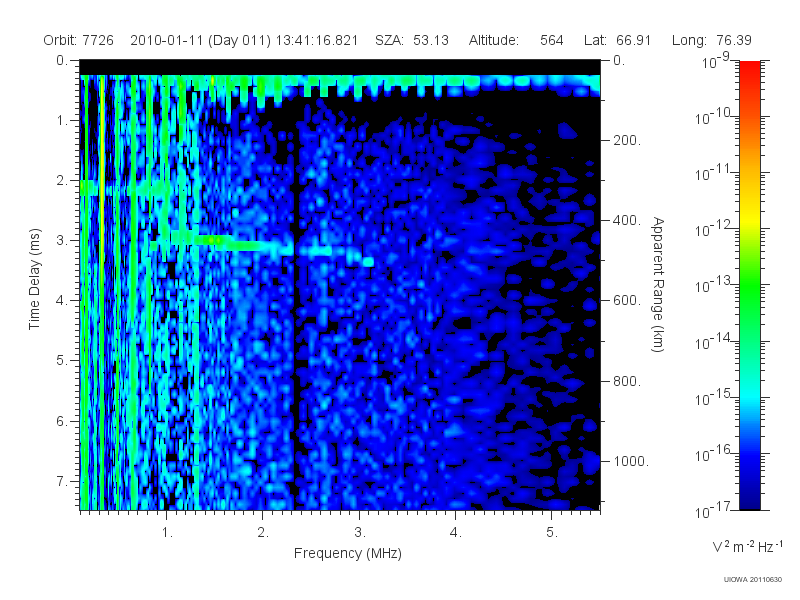Screen dimensions: 800x600
Task: Click the 'Lat: 66.91' value
Action: pyautogui.click(x=617, y=40)
